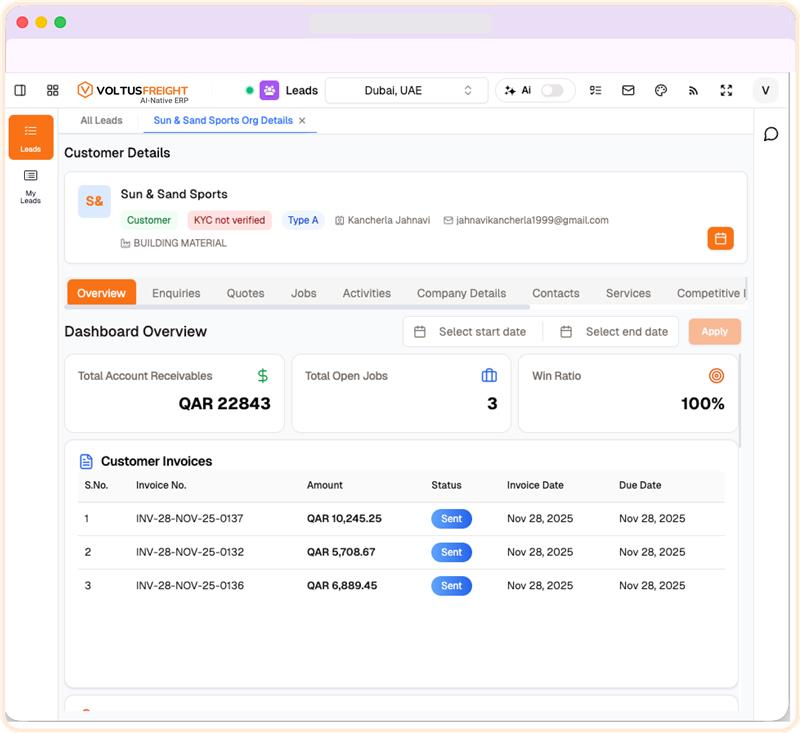Open the Jobs tab
Viewport: 800px width, 733px height.
304,293
